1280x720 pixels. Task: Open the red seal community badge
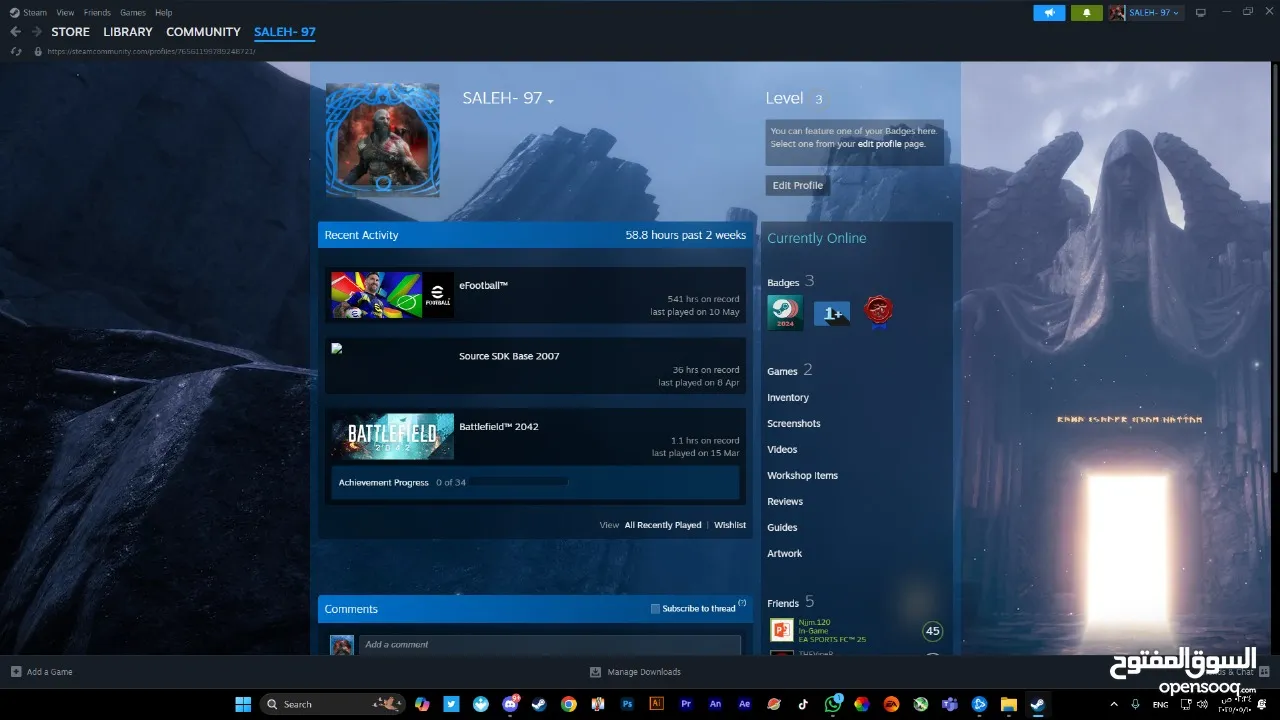(x=878, y=313)
